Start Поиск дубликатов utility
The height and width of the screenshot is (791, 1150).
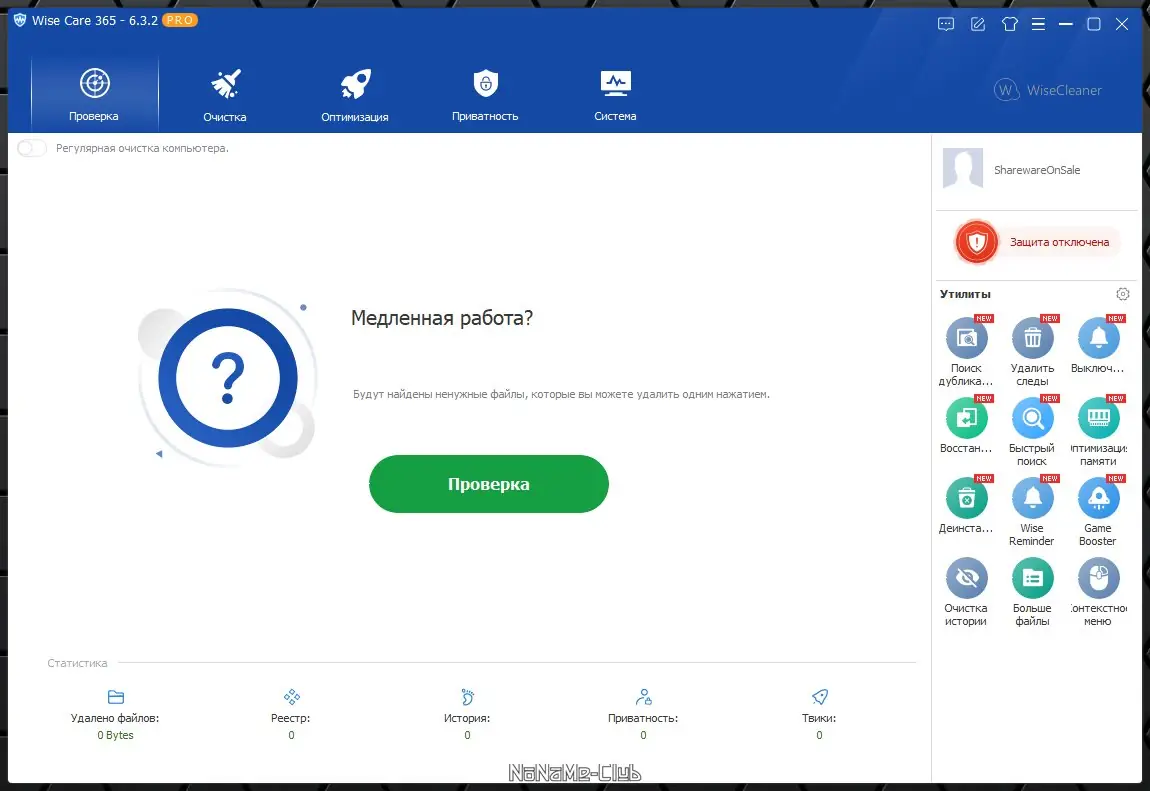coord(966,339)
